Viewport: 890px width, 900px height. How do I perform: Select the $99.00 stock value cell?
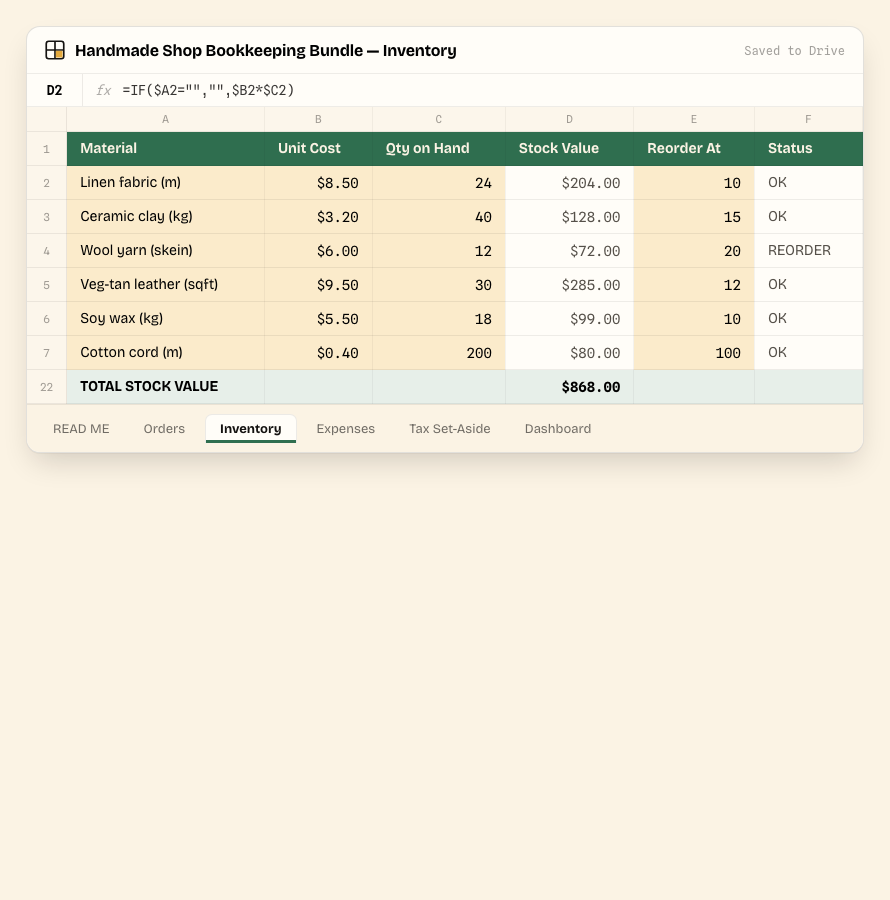click(569, 319)
